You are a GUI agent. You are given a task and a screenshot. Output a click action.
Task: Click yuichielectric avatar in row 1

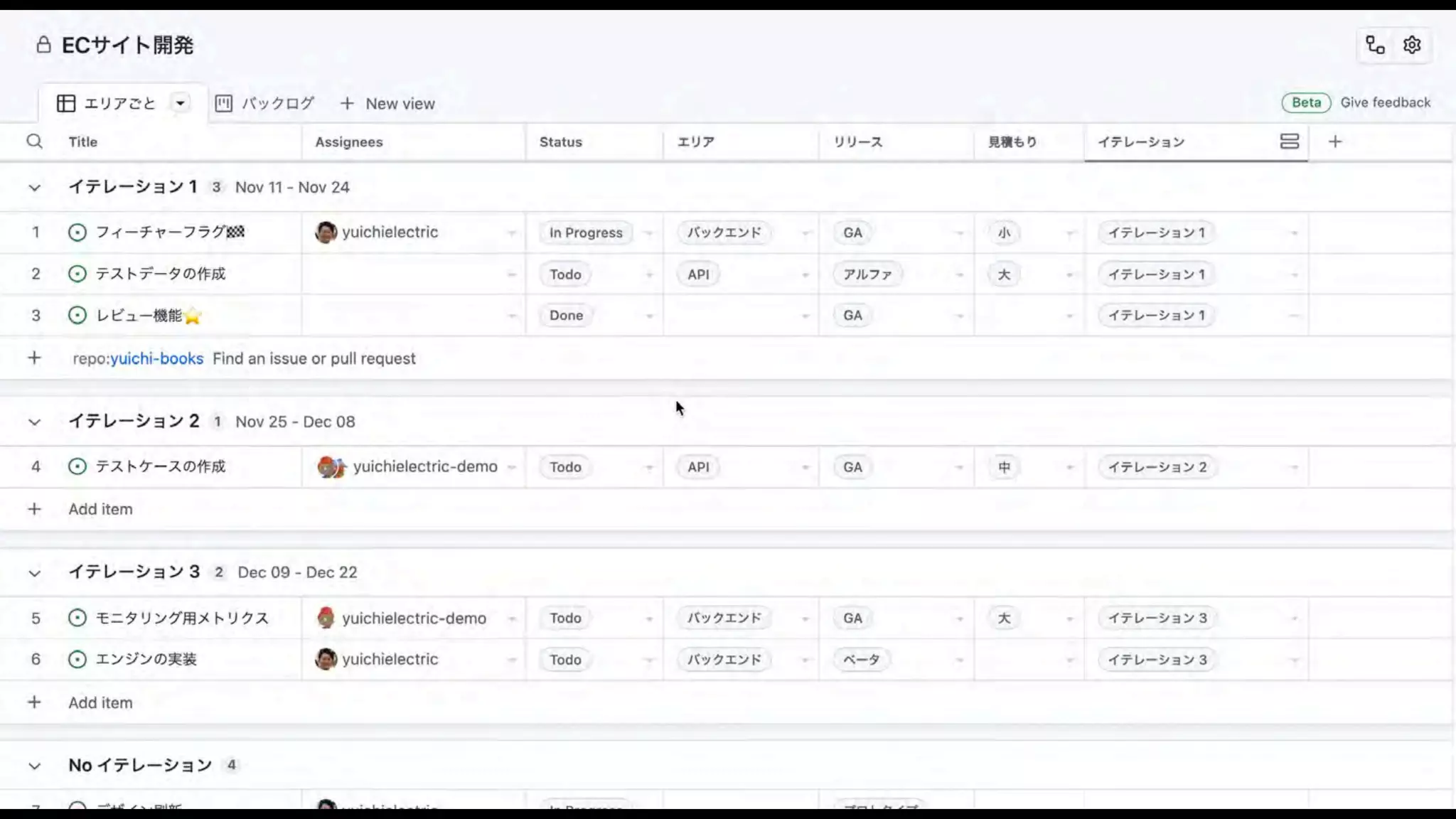coord(326,232)
